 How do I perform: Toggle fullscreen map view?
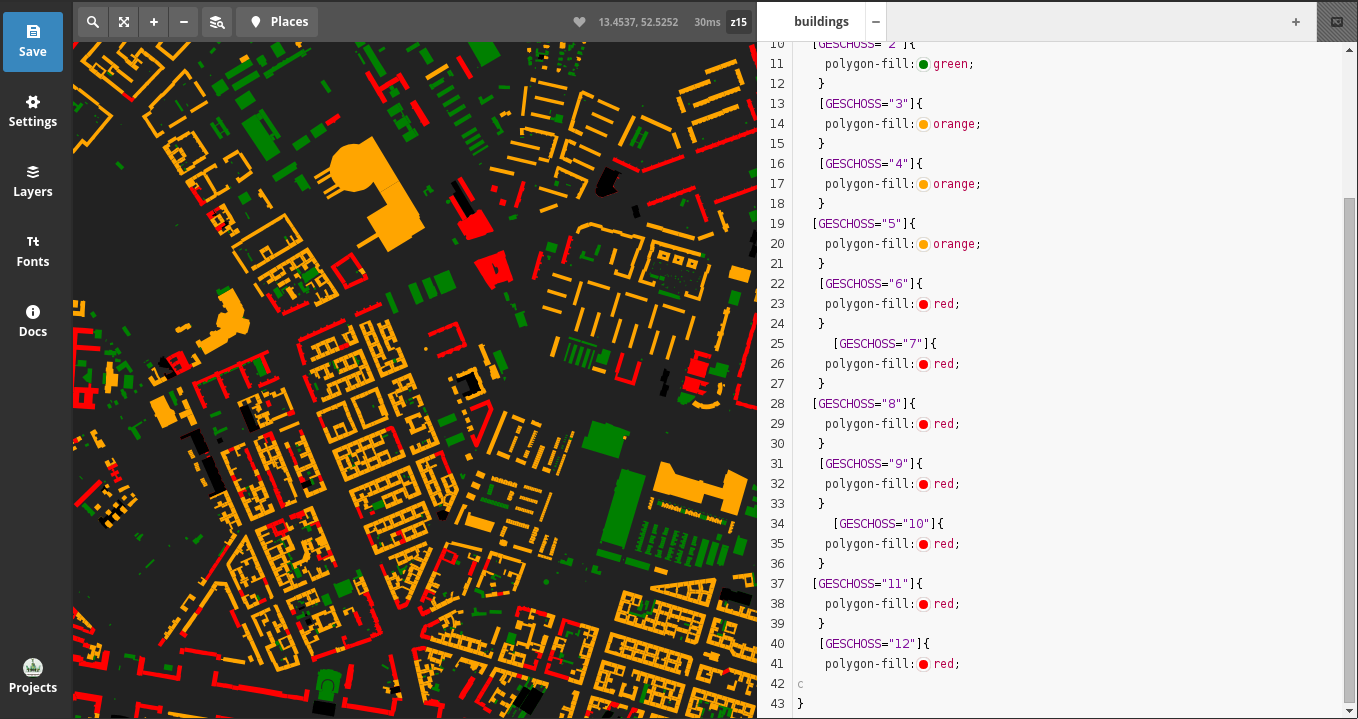pyautogui.click(x=123, y=22)
